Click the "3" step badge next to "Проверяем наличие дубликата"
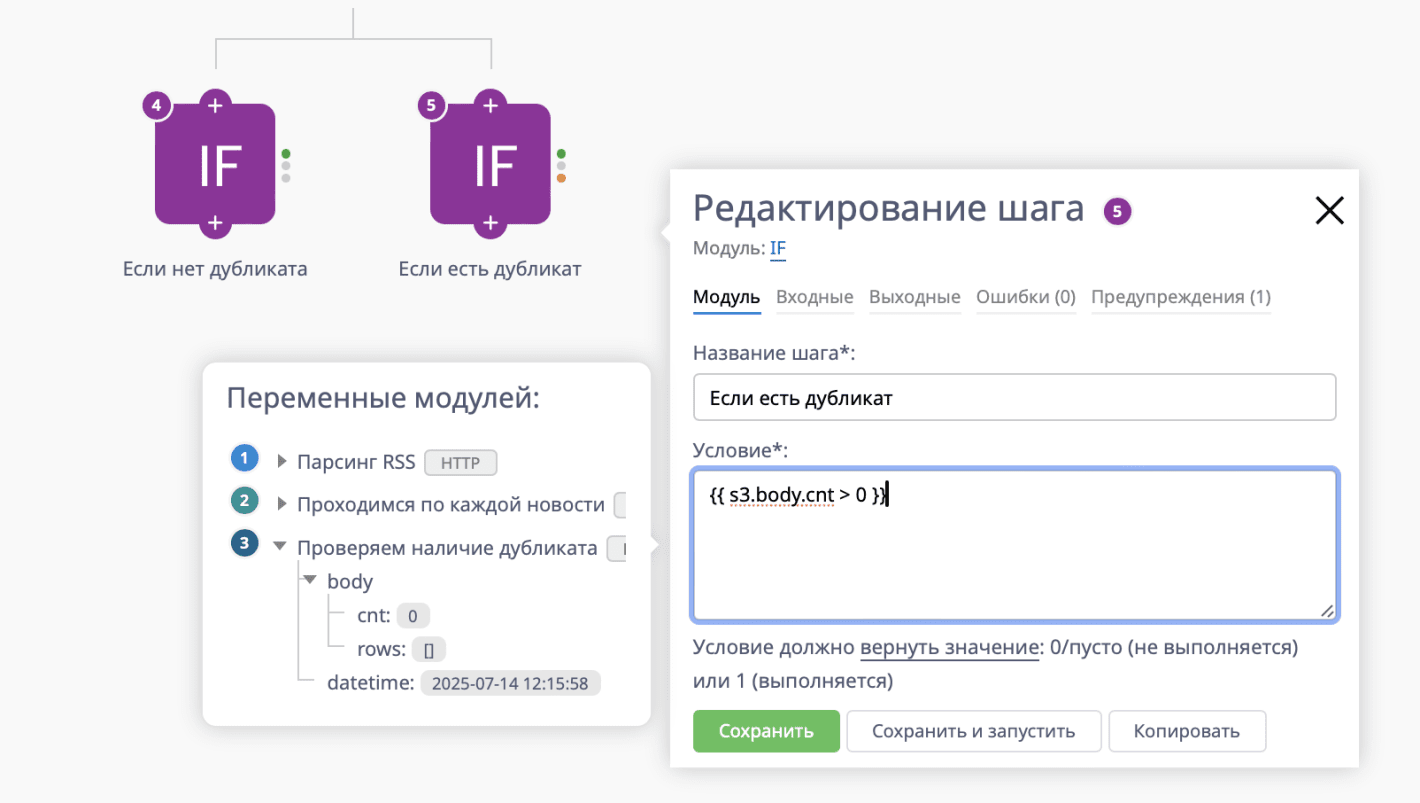Image resolution: width=1420 pixels, height=803 pixels. (244, 543)
